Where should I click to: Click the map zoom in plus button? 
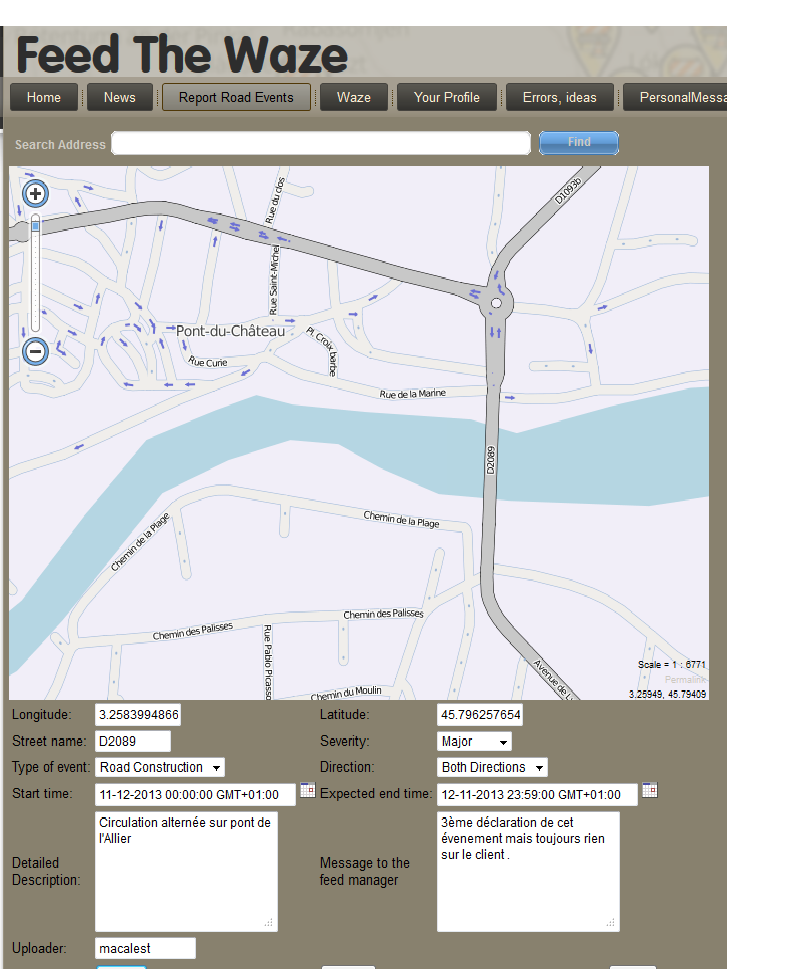35,194
